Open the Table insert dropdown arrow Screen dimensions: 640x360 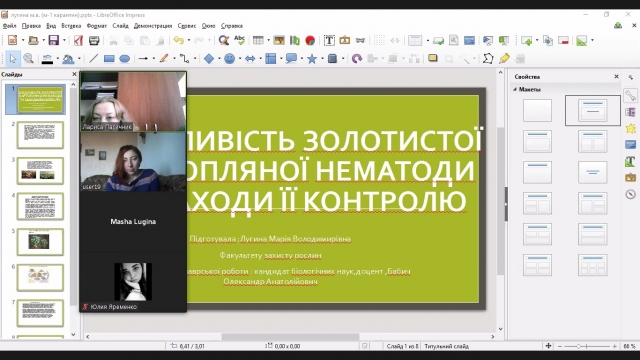tap(268, 40)
